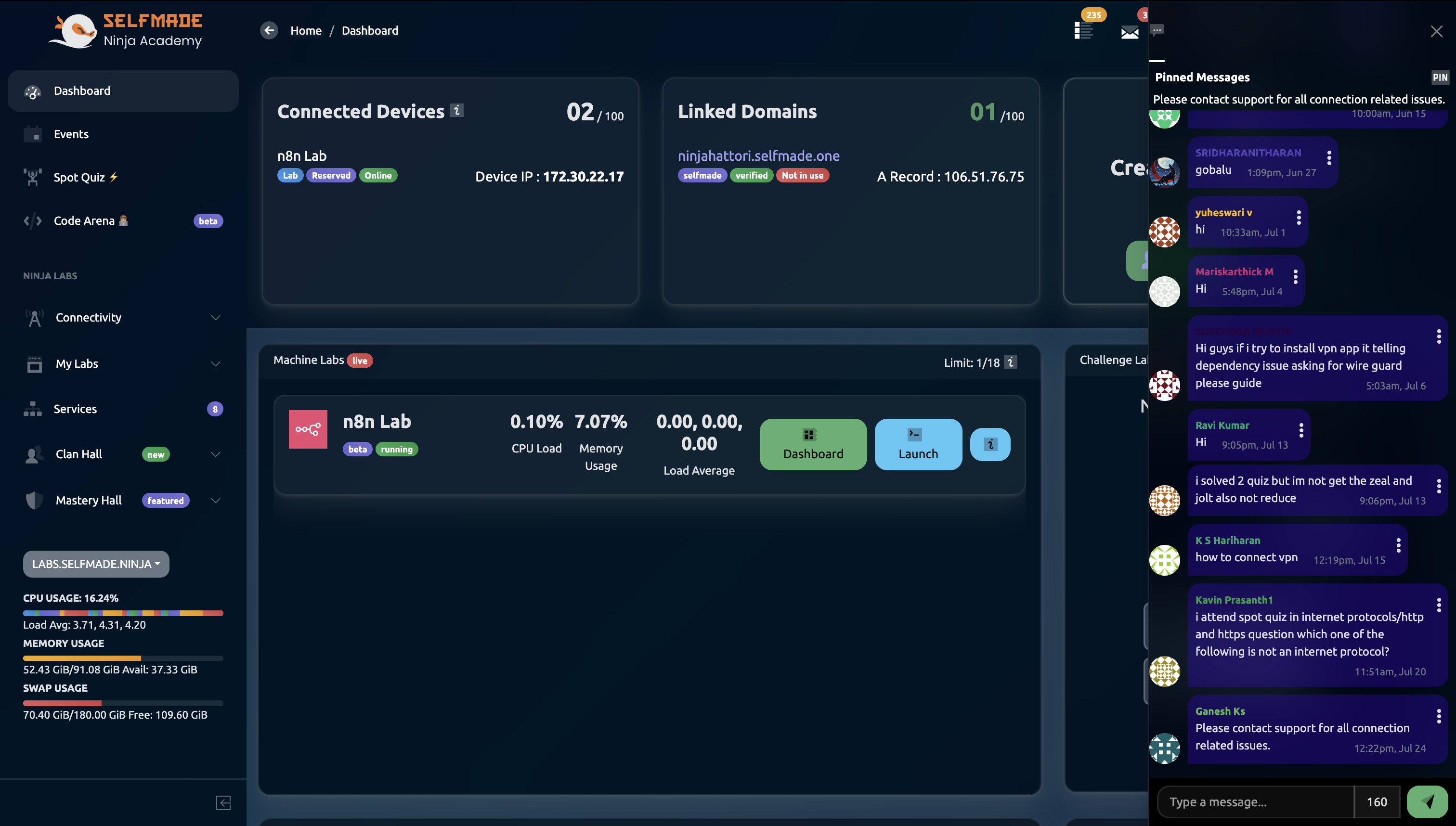
Task: Click the Online status badge
Action: 378,175
